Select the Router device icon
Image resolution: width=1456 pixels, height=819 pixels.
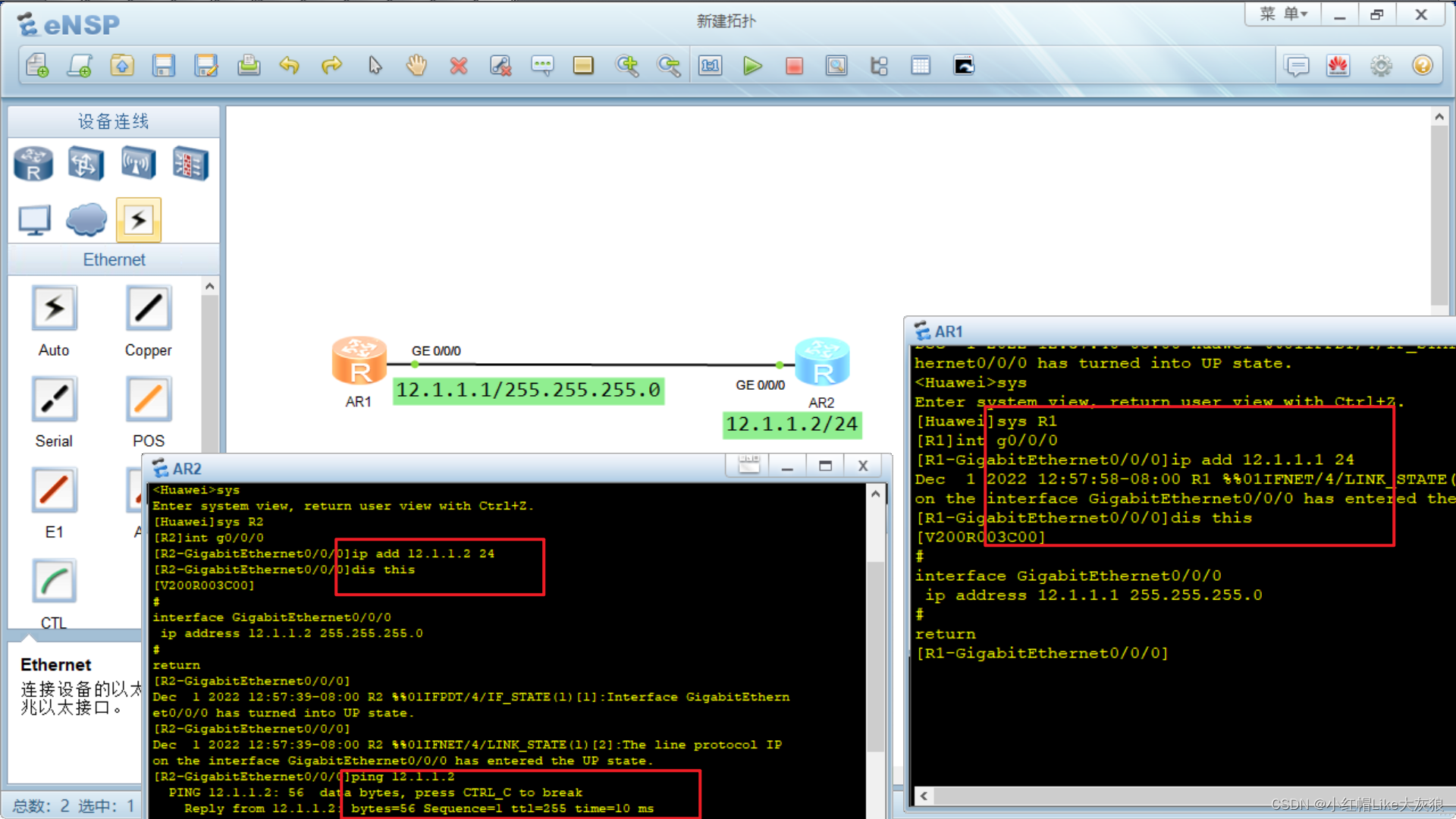click(32, 162)
